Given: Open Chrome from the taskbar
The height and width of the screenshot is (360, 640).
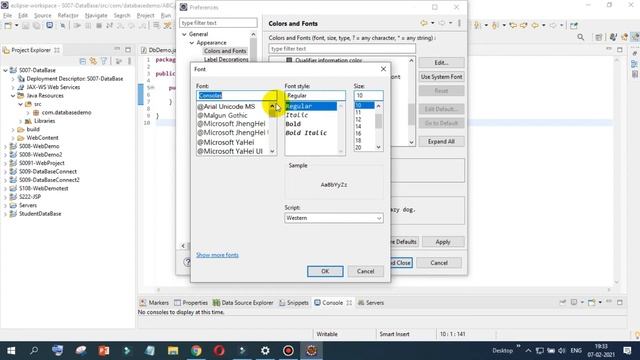Looking at the screenshot, I should pos(196,351).
